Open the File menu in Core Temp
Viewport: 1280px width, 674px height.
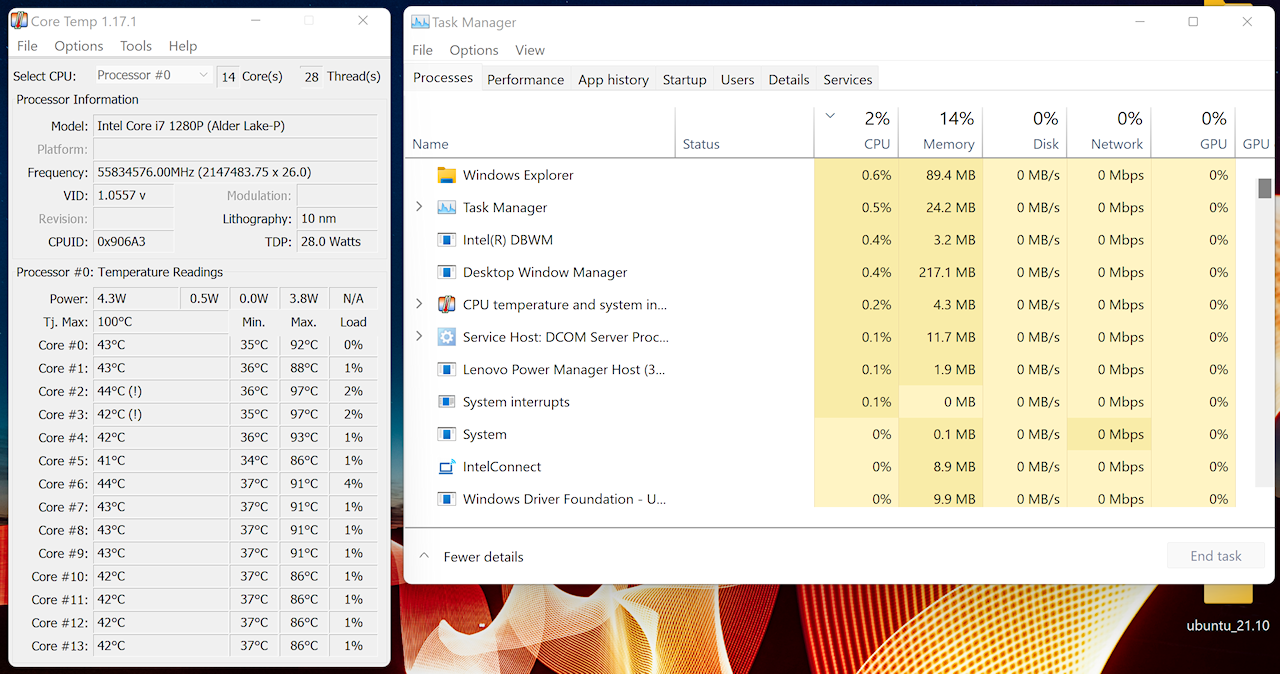coord(27,46)
